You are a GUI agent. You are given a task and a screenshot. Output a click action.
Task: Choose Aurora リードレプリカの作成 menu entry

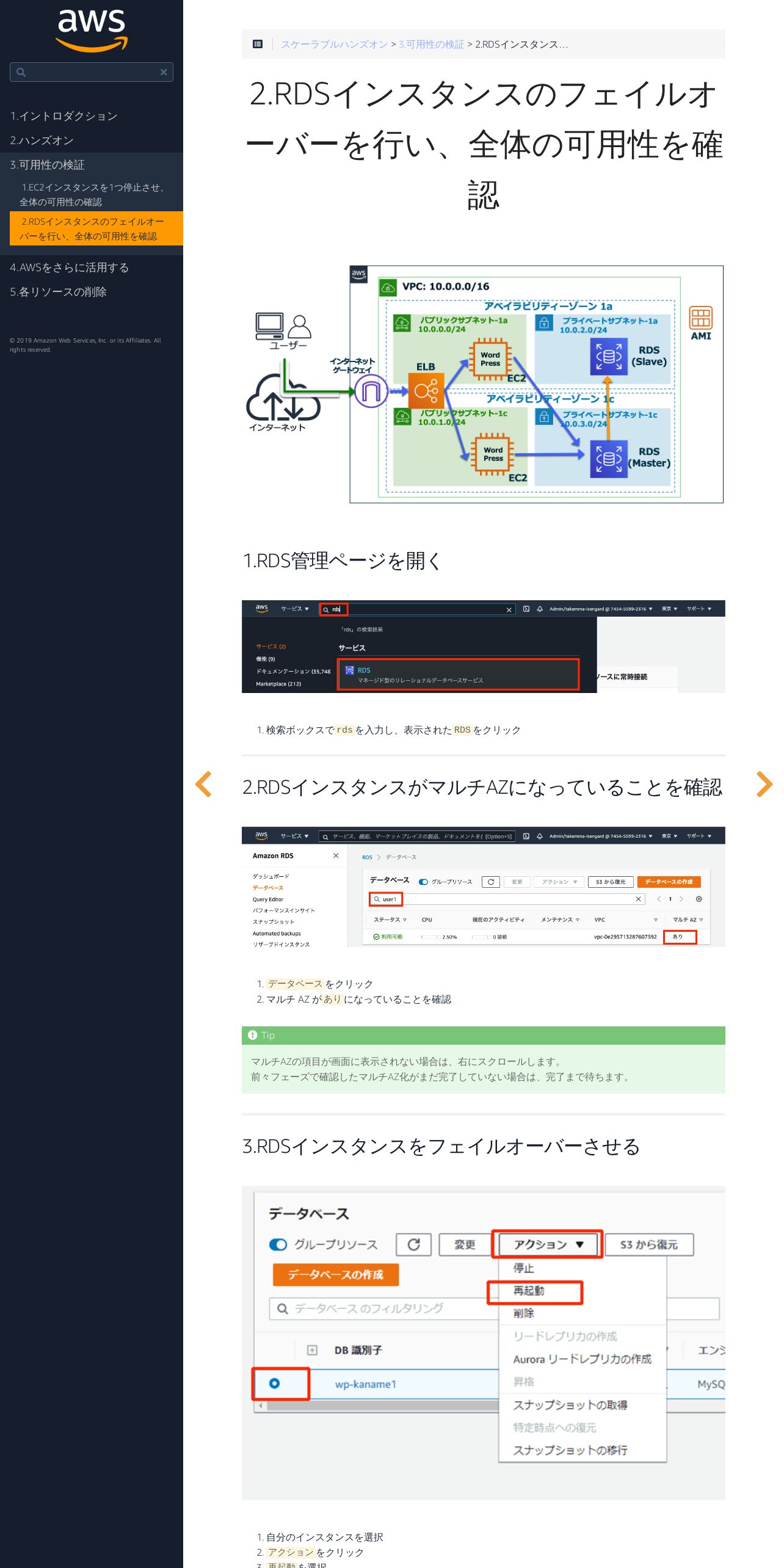(582, 1359)
